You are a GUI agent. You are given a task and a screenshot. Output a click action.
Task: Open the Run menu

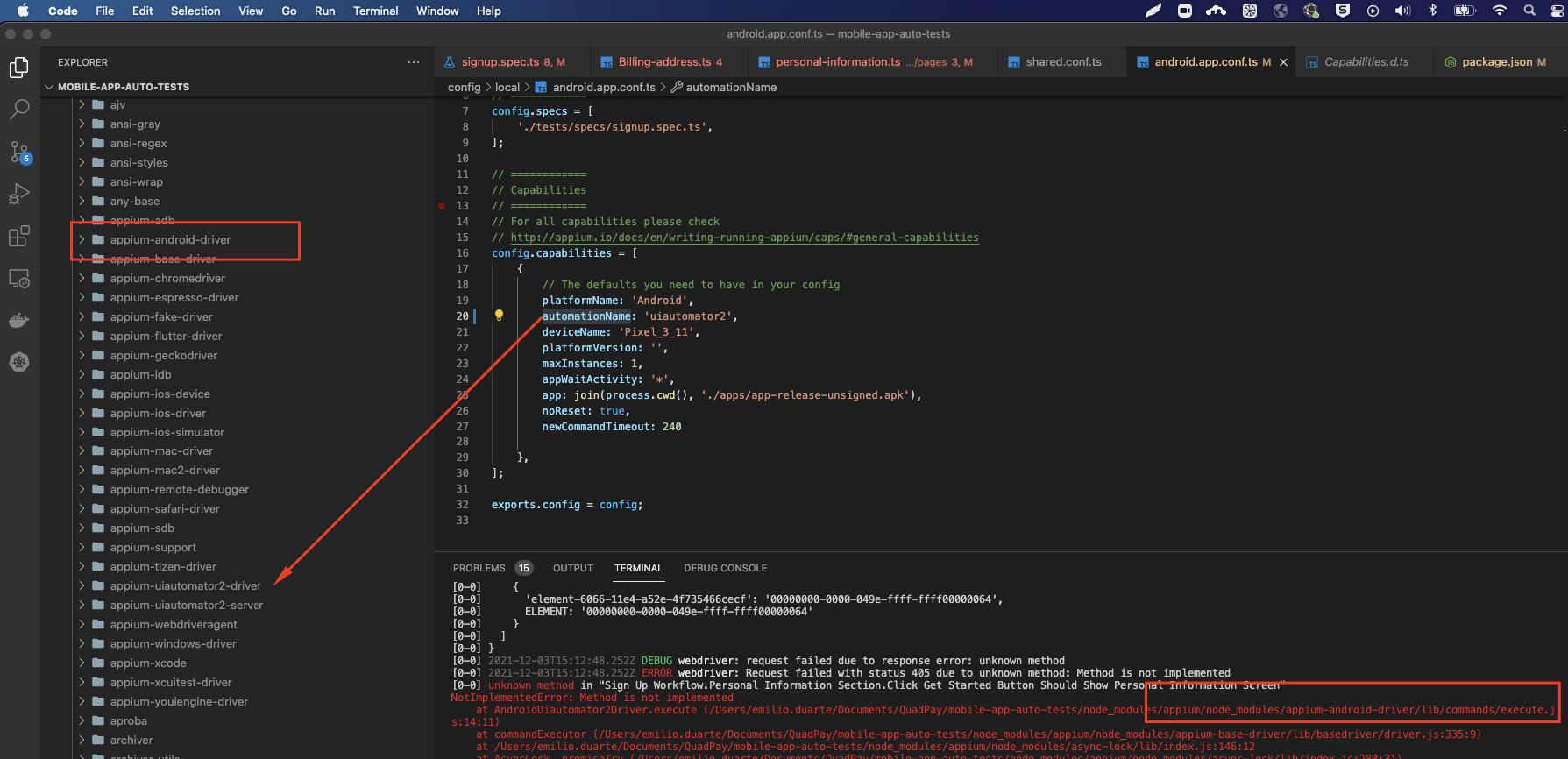324,11
